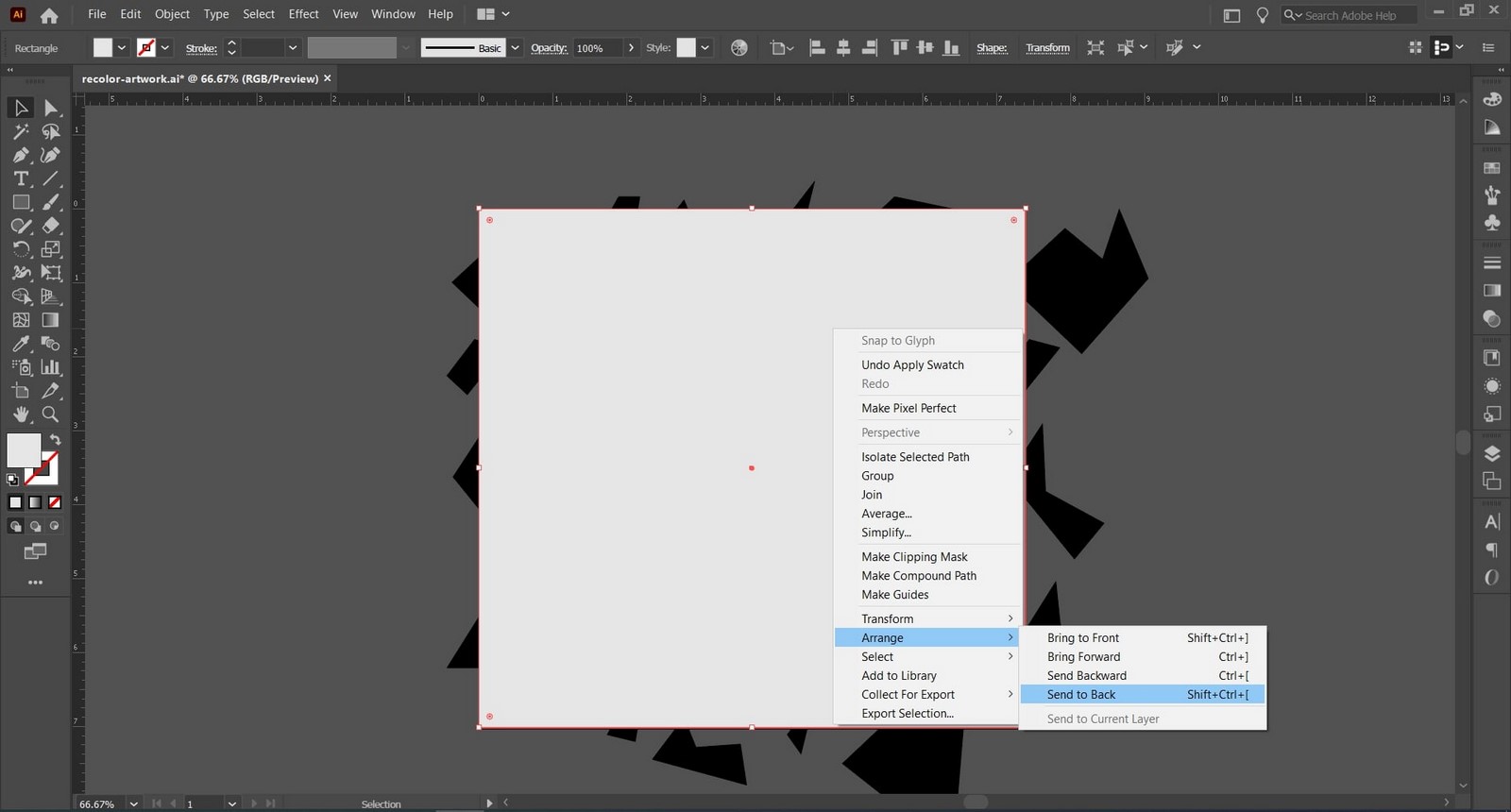
Task: Open the Transform panel link
Action: [x=1047, y=48]
